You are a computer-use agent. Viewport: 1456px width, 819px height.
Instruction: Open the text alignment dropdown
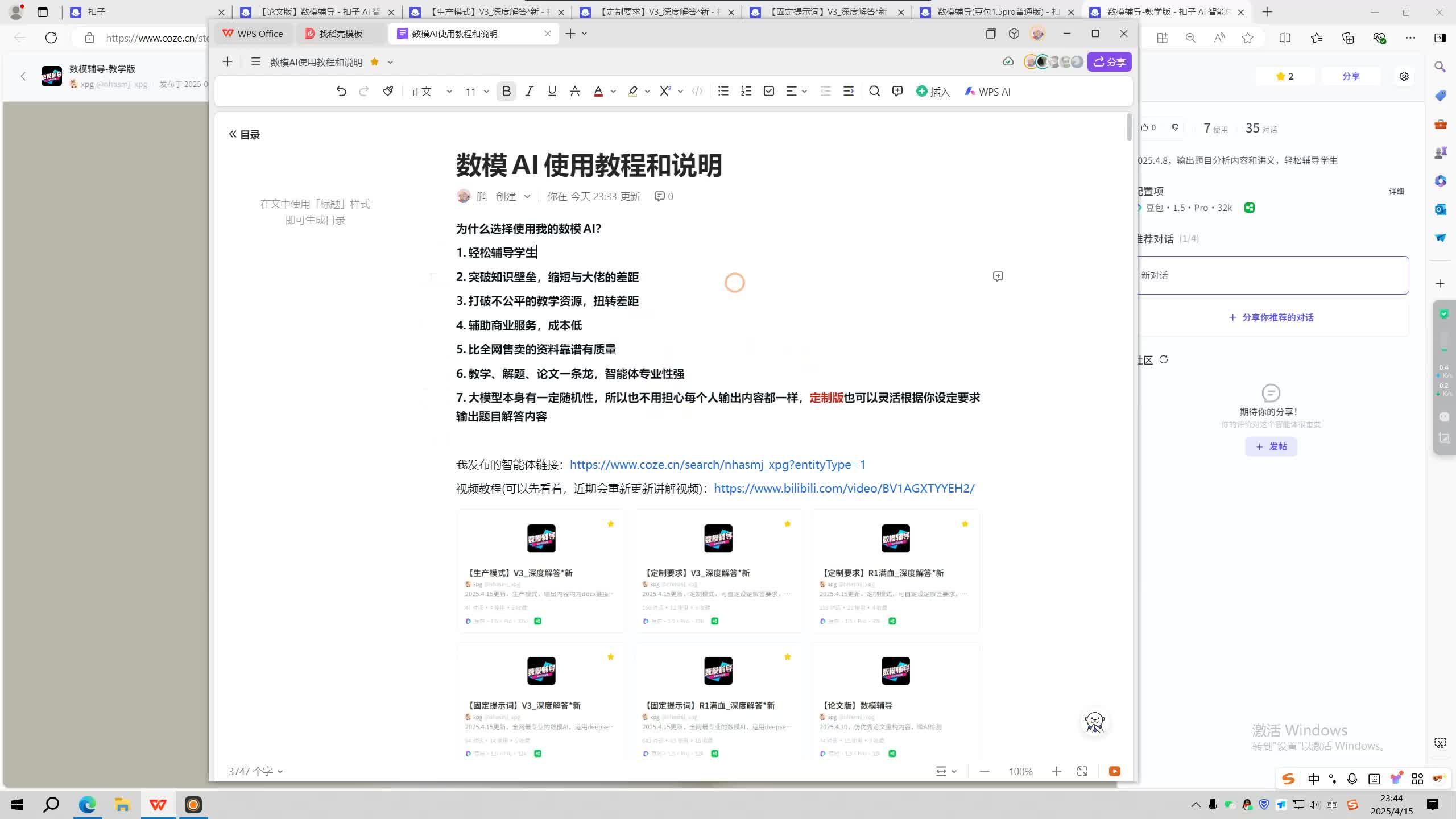pos(804,91)
